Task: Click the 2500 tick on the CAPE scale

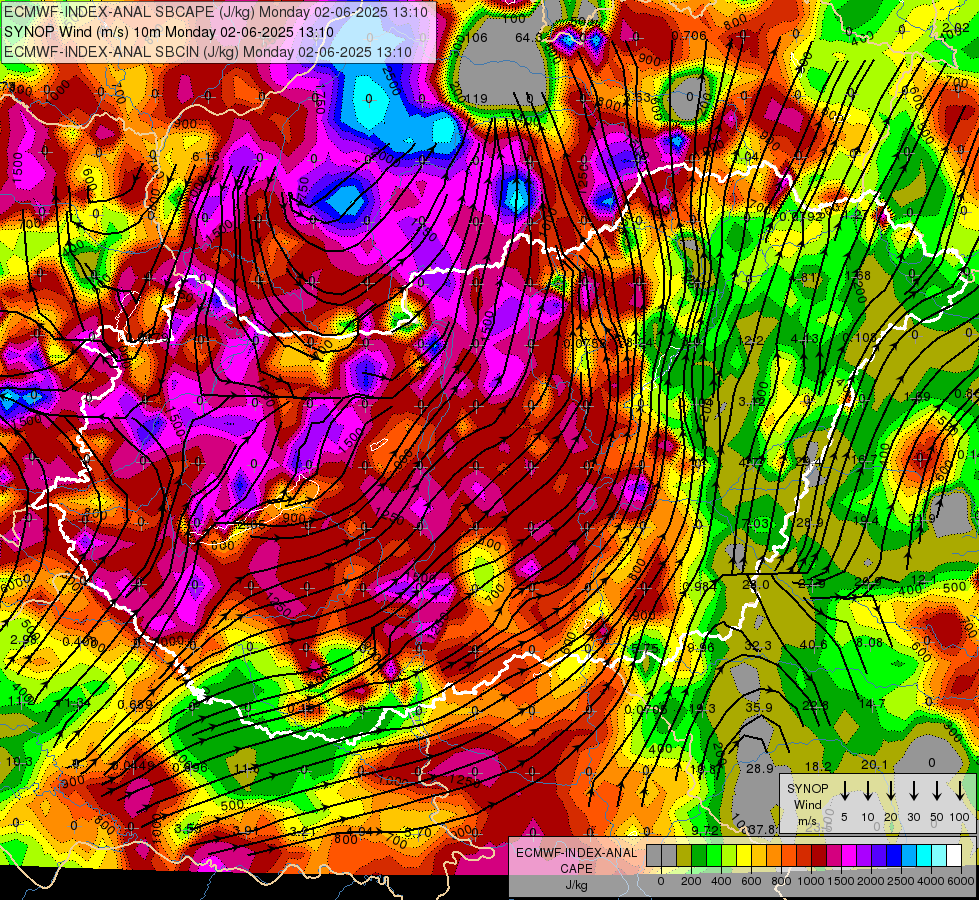Action: coord(901,881)
